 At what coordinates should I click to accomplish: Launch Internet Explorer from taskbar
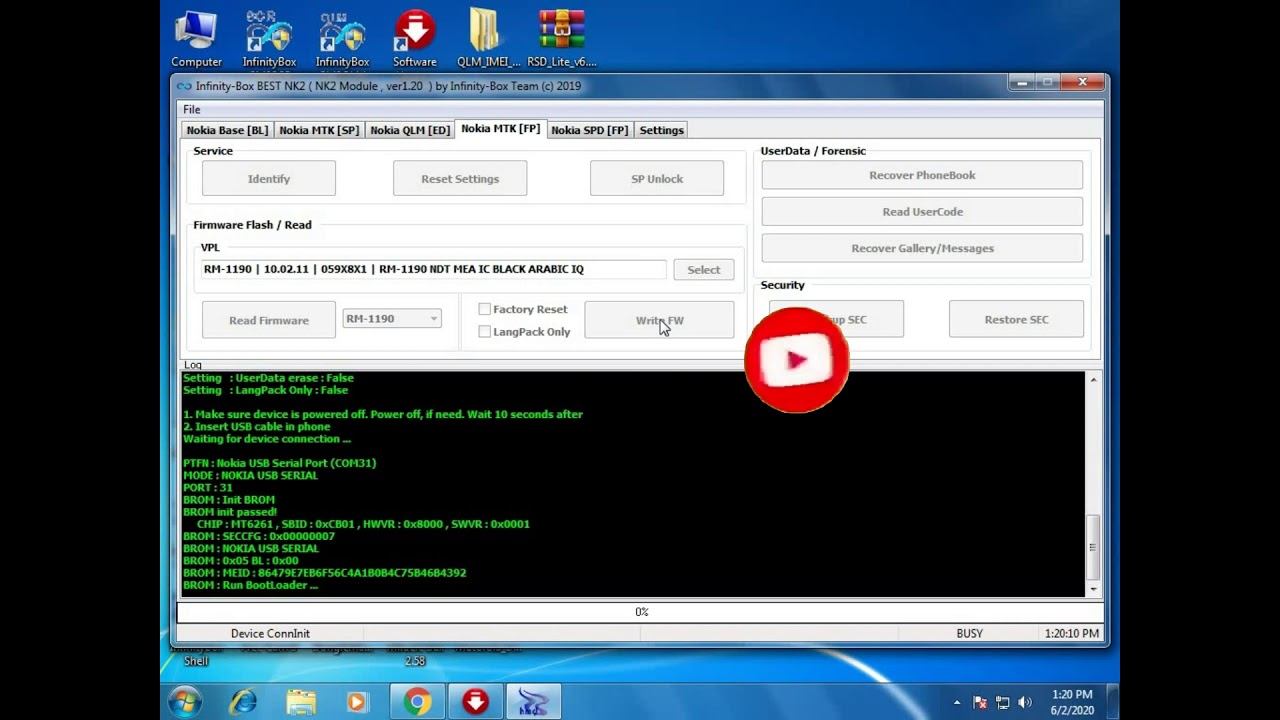243,702
